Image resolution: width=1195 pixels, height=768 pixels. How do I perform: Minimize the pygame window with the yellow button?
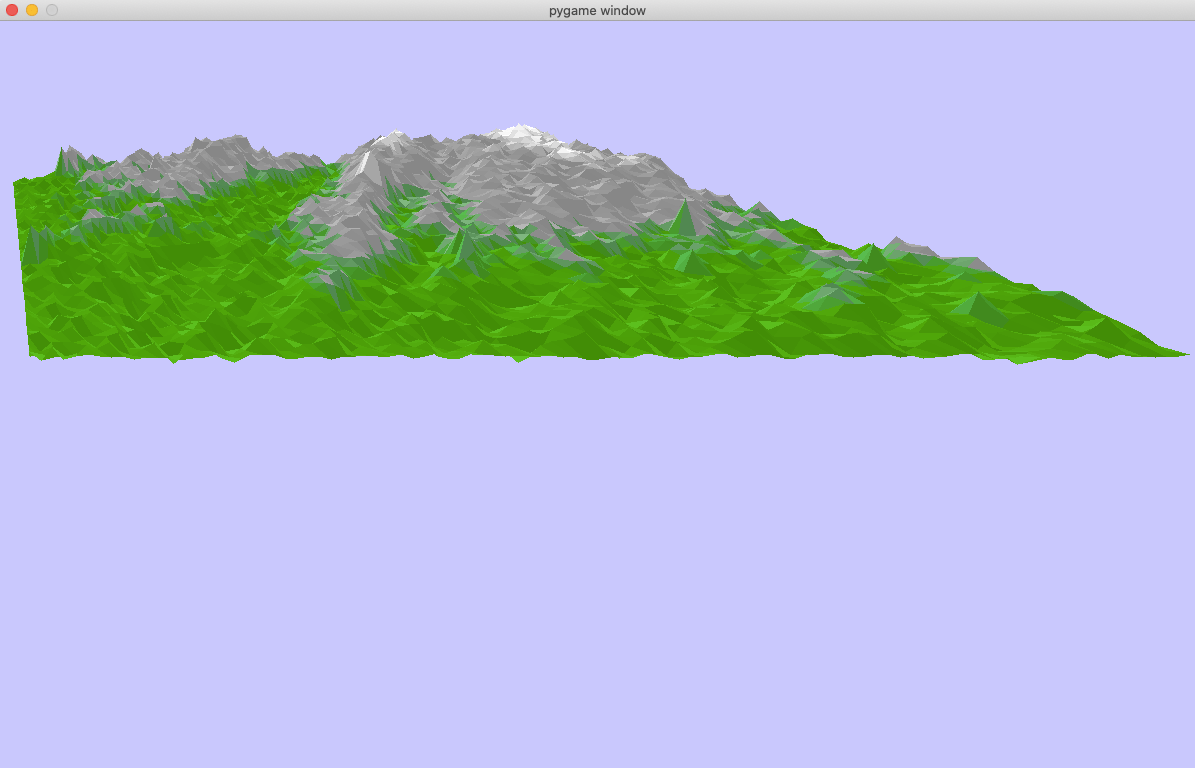(32, 10)
